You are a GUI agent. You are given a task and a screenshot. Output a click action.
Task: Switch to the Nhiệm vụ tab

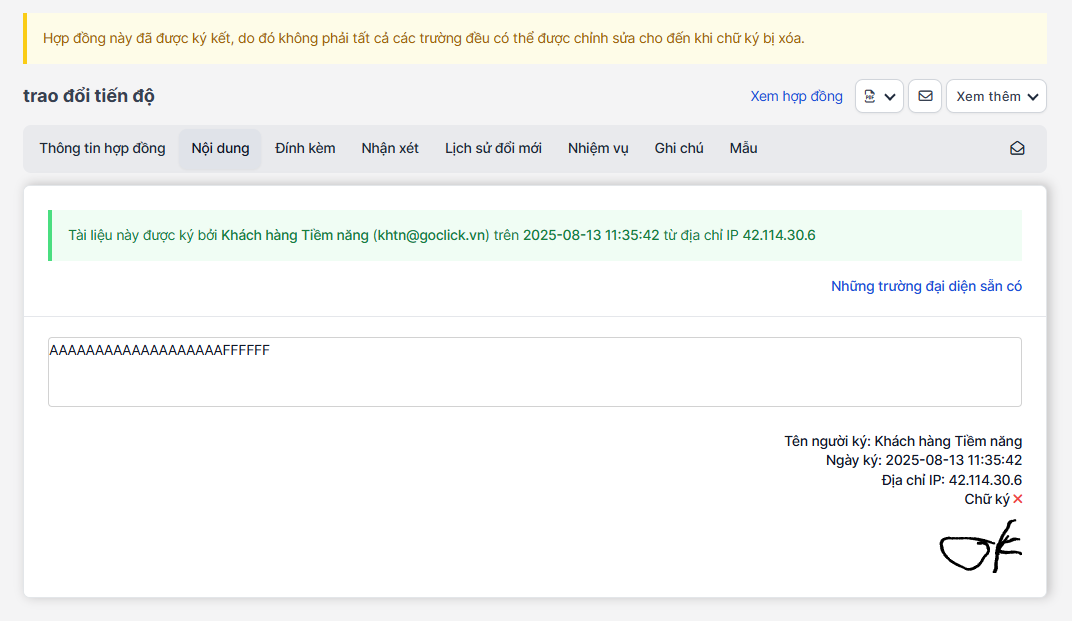click(598, 148)
